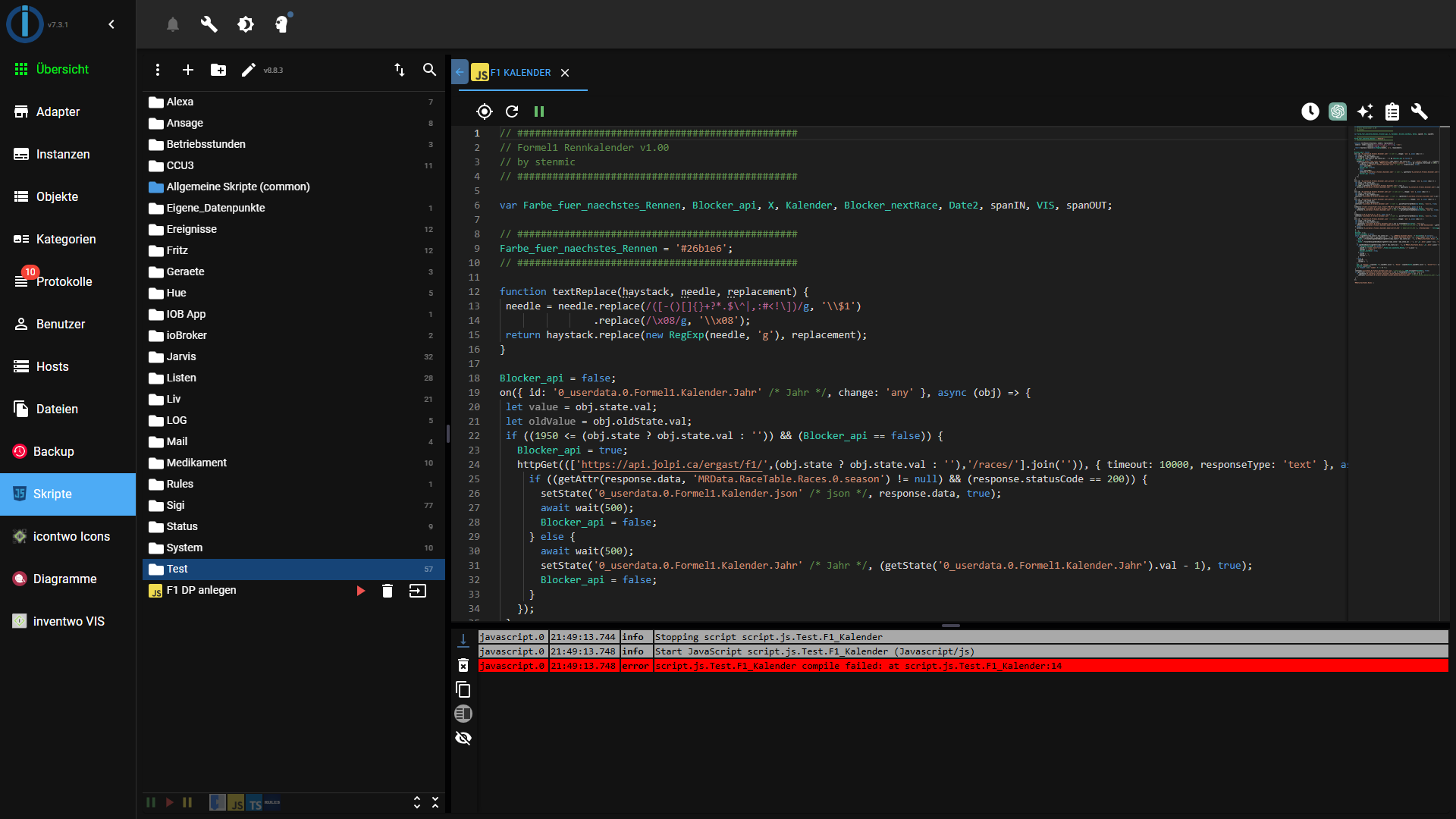
Task: Clear the script log output
Action: coord(463,665)
